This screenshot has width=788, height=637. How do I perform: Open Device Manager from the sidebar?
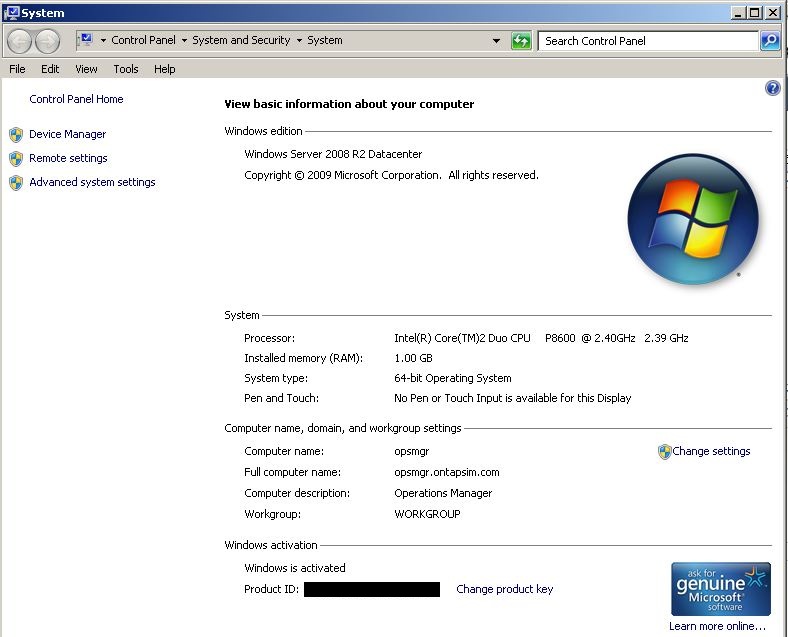pyautogui.click(x=67, y=134)
